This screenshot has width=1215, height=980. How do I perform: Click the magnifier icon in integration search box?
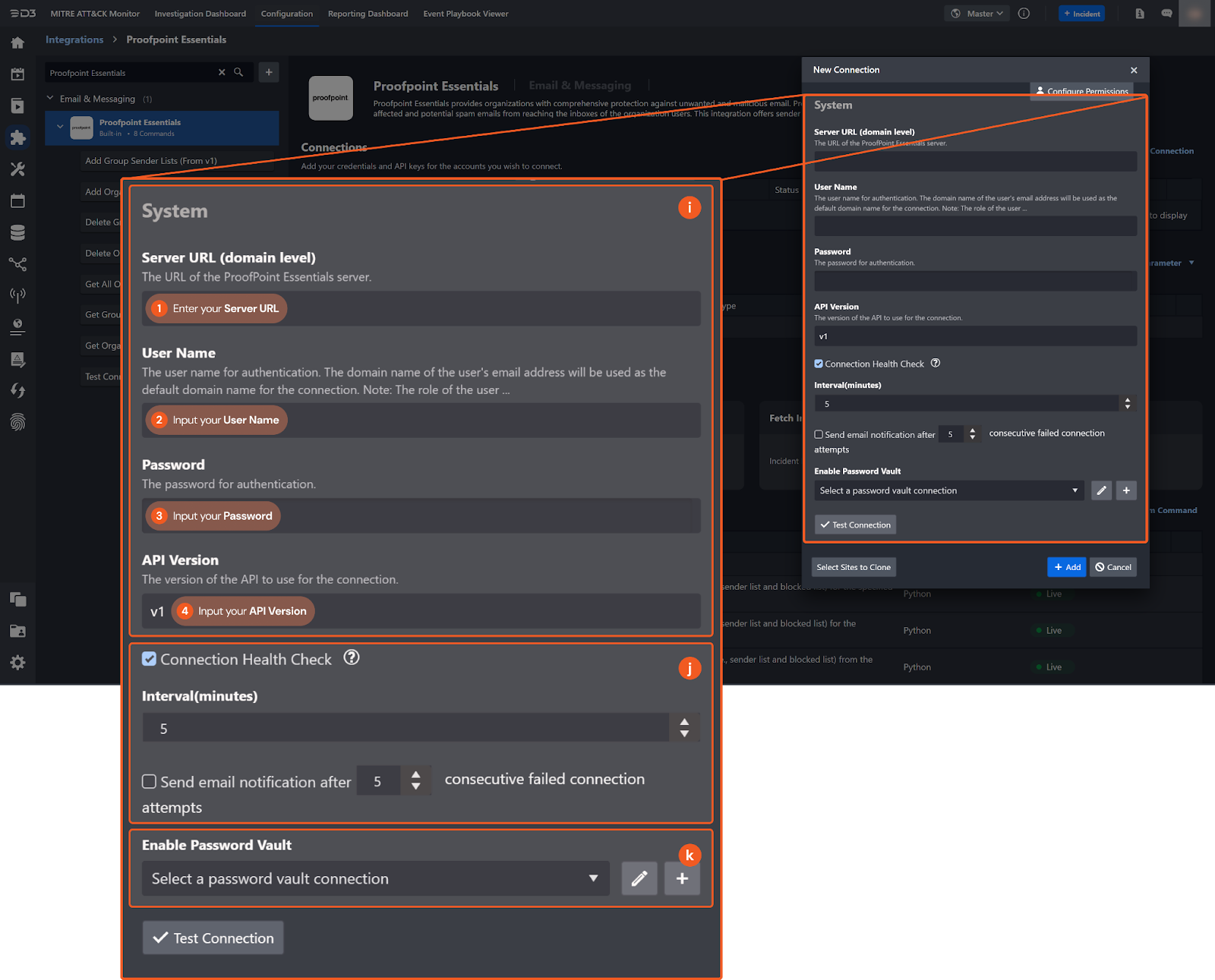(x=238, y=72)
